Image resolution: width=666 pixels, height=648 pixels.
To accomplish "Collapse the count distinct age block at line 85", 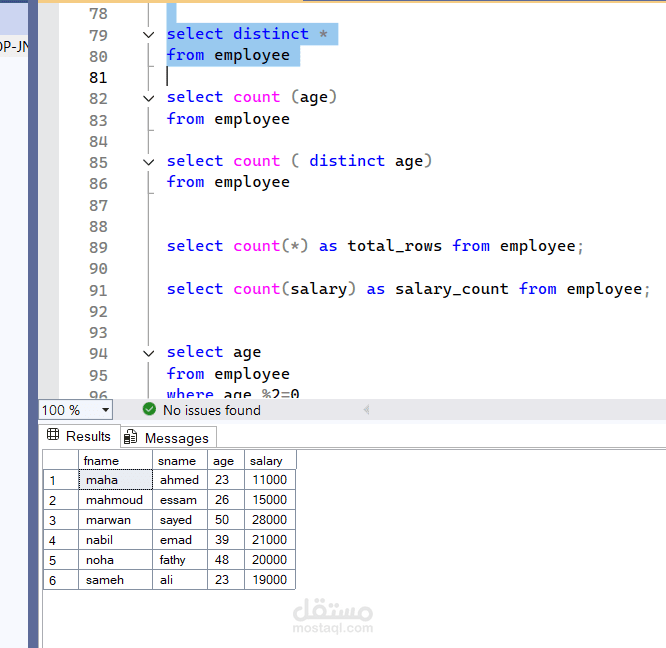I will pyautogui.click(x=148, y=162).
